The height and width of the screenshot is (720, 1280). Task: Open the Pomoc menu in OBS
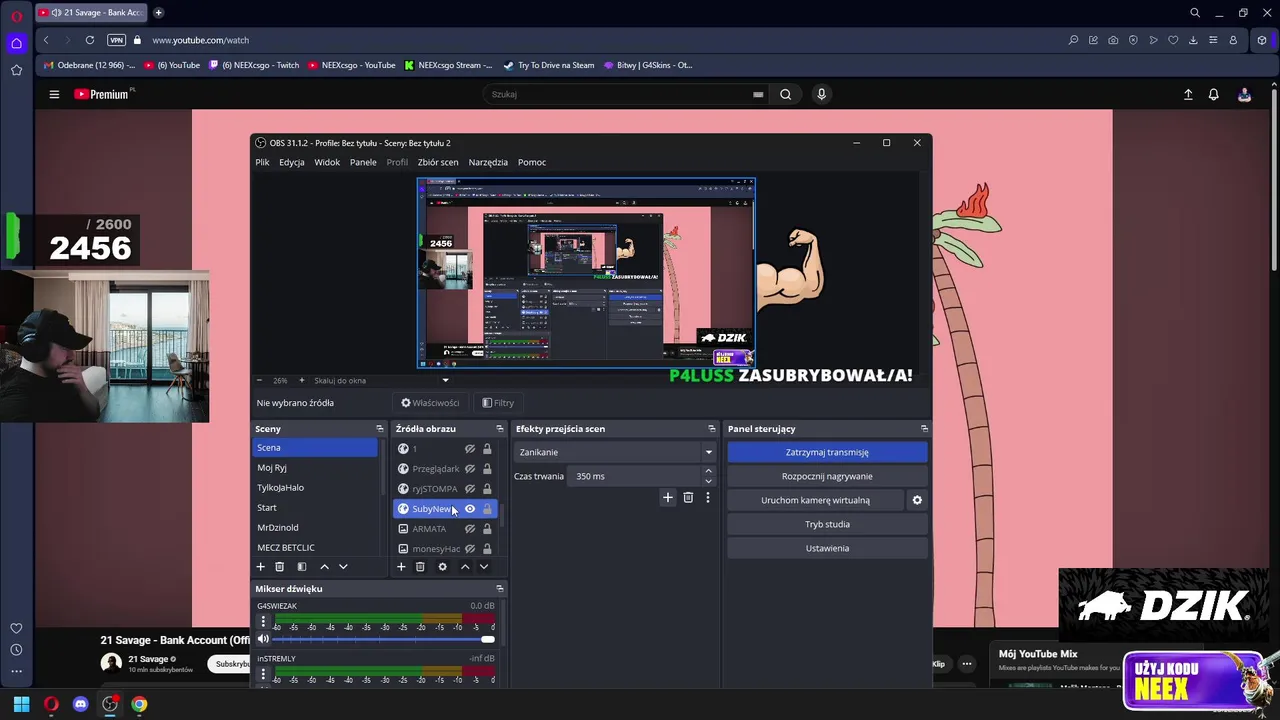pyautogui.click(x=532, y=162)
